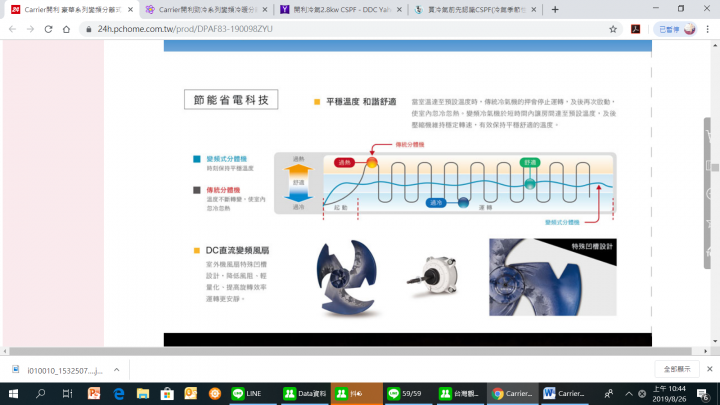The image size is (720, 405).
Task: Launch PowerPoint from the taskbar
Action: [94, 394]
